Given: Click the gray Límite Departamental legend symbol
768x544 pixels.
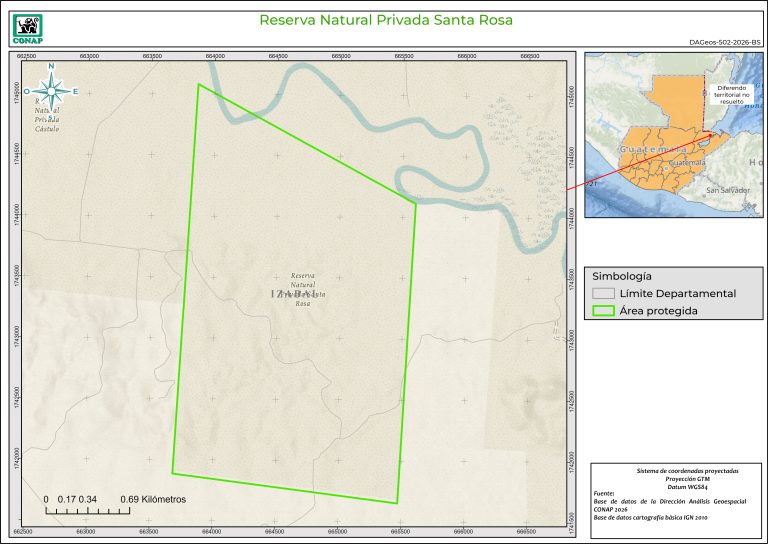Looking at the screenshot, I should (x=602, y=293).
